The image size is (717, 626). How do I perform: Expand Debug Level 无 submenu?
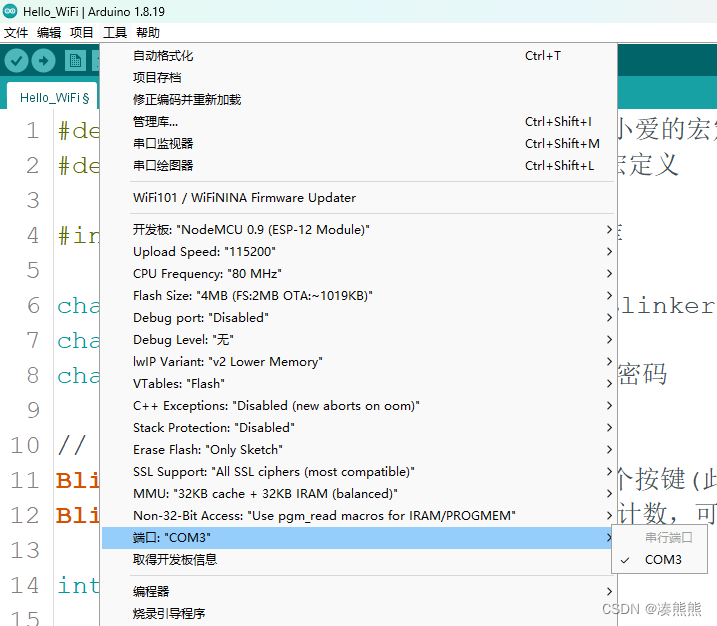coord(358,339)
